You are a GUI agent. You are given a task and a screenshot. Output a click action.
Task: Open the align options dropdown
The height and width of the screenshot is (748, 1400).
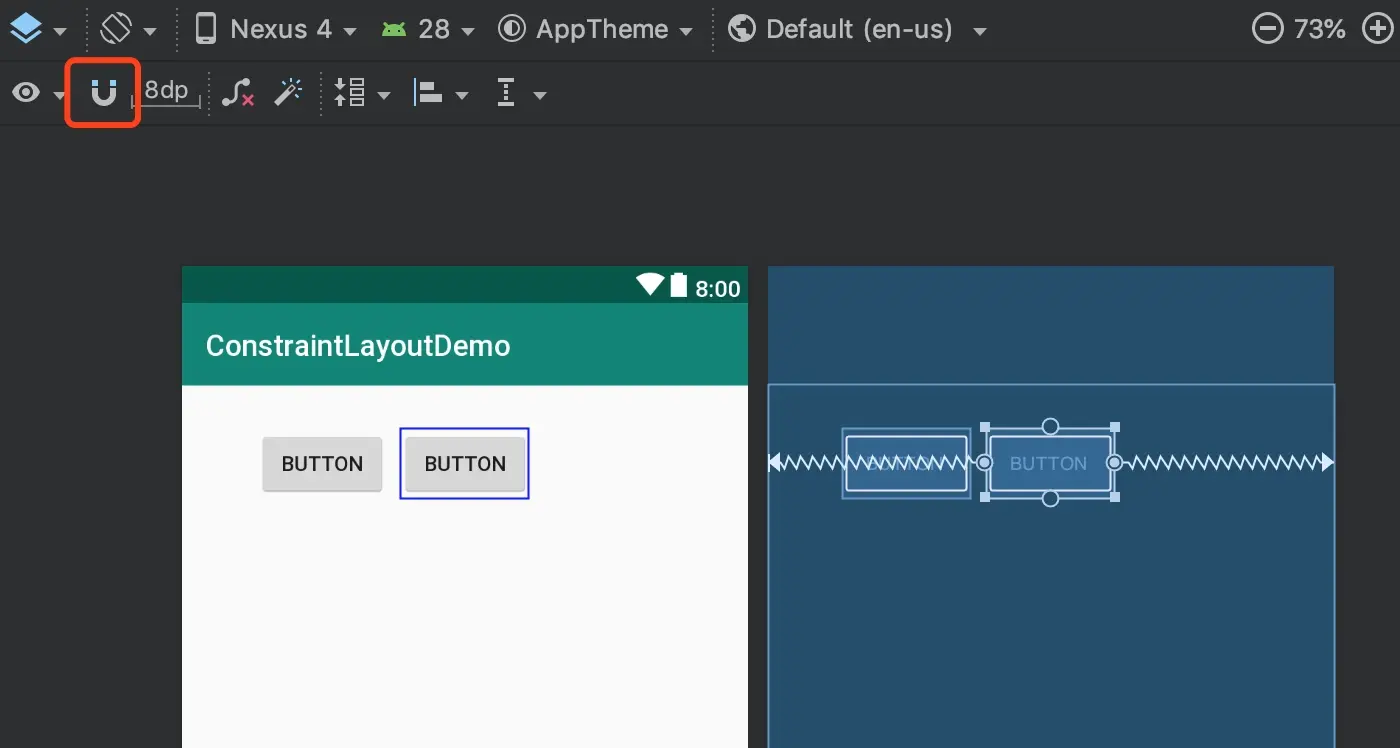coord(440,94)
